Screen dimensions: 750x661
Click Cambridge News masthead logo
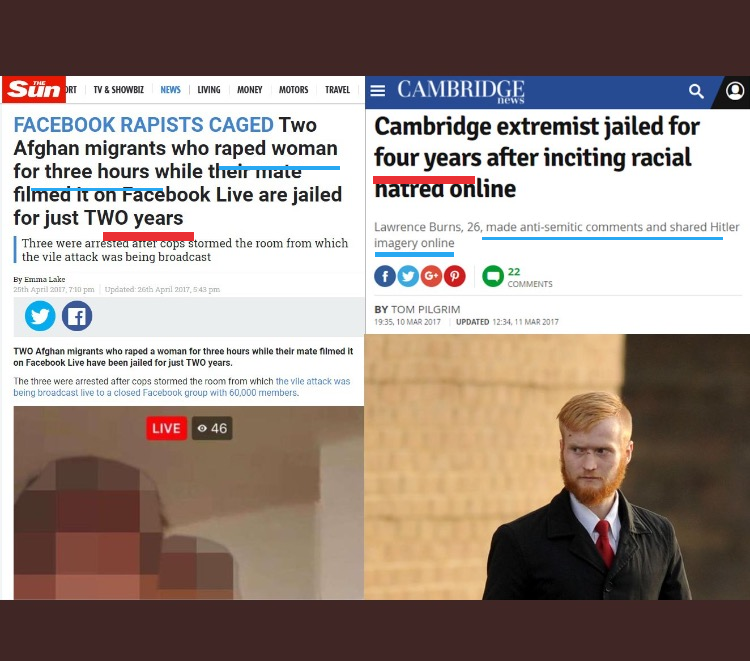point(461,91)
